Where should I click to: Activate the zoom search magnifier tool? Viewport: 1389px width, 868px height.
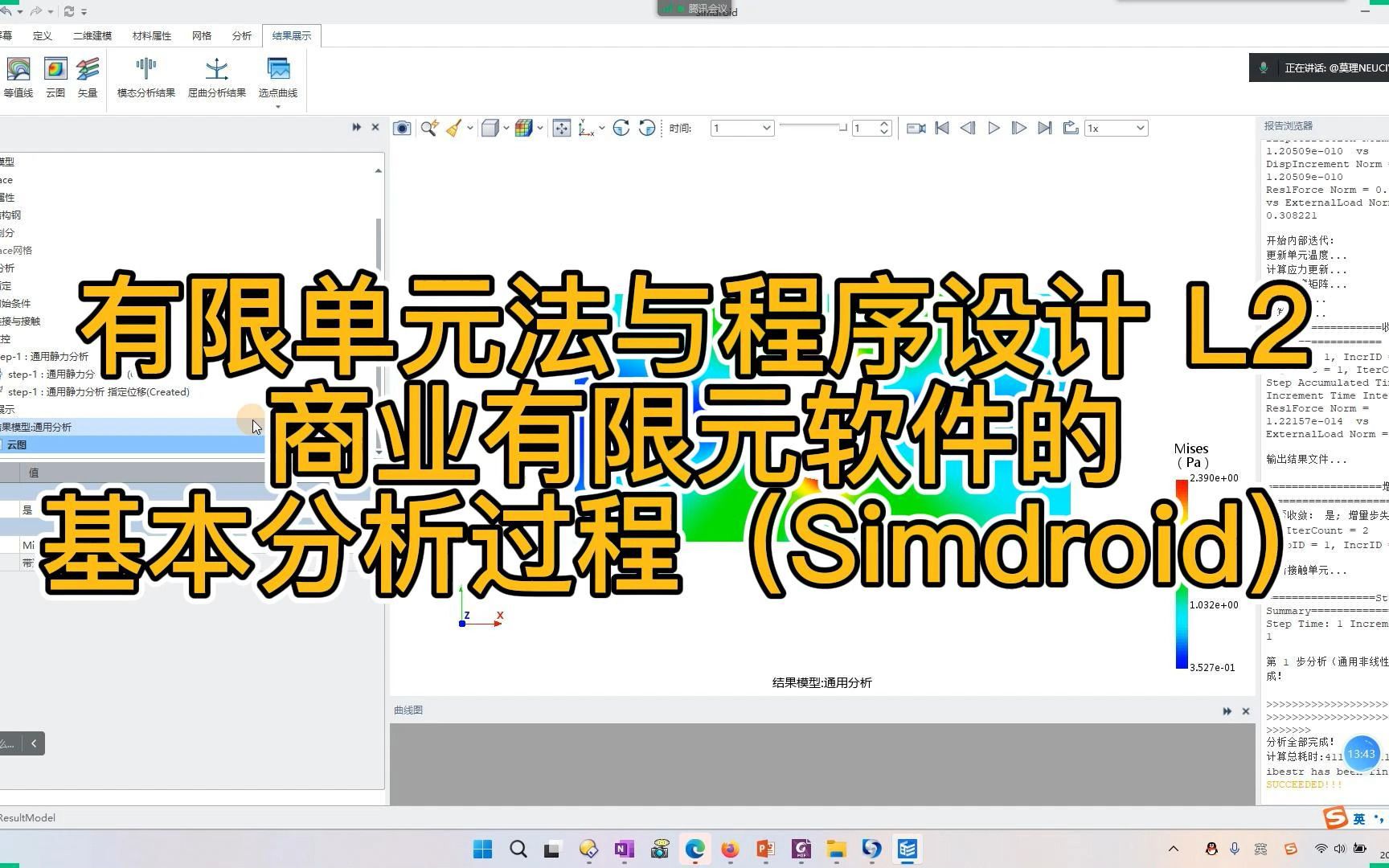429,128
